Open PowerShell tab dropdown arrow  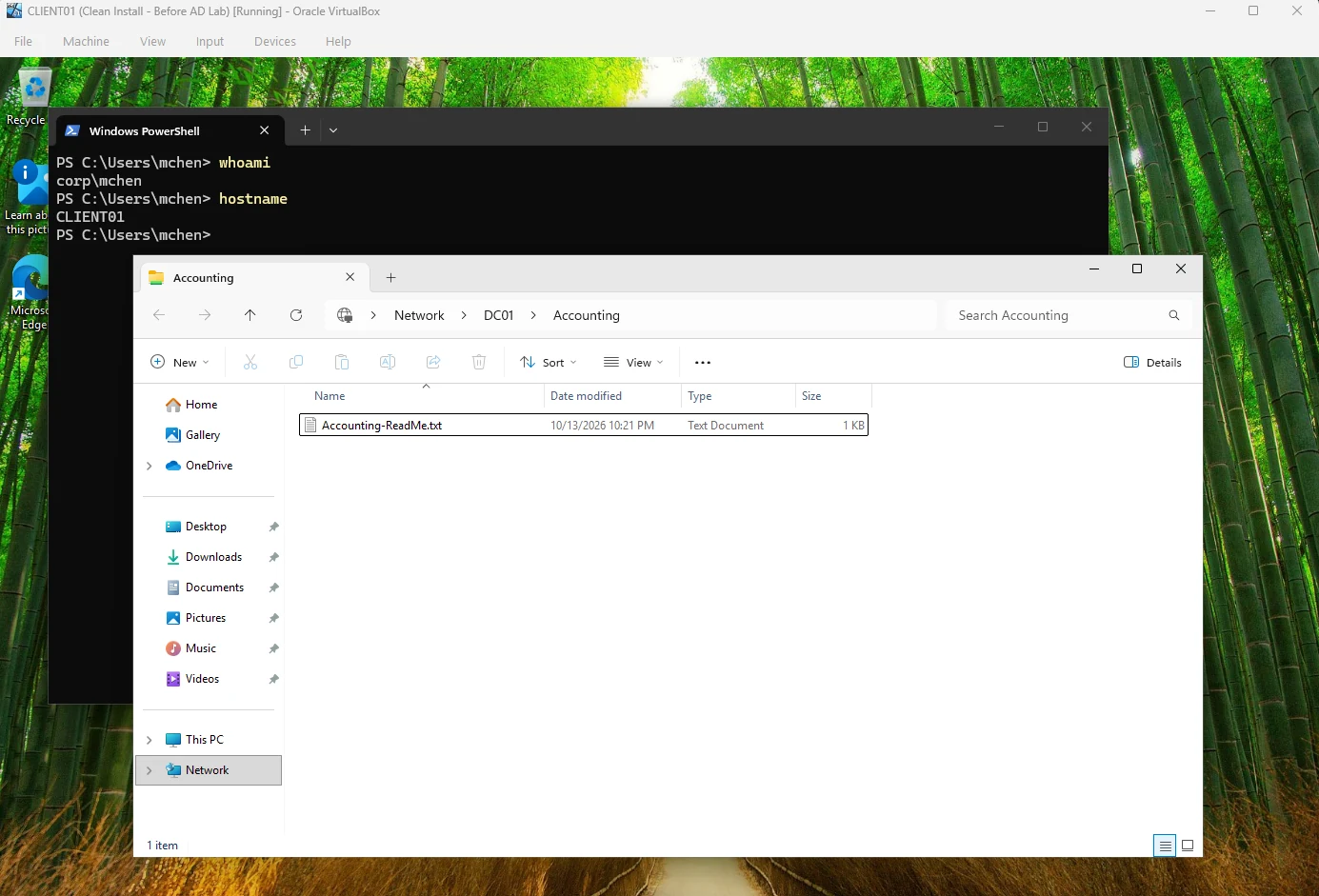(333, 130)
